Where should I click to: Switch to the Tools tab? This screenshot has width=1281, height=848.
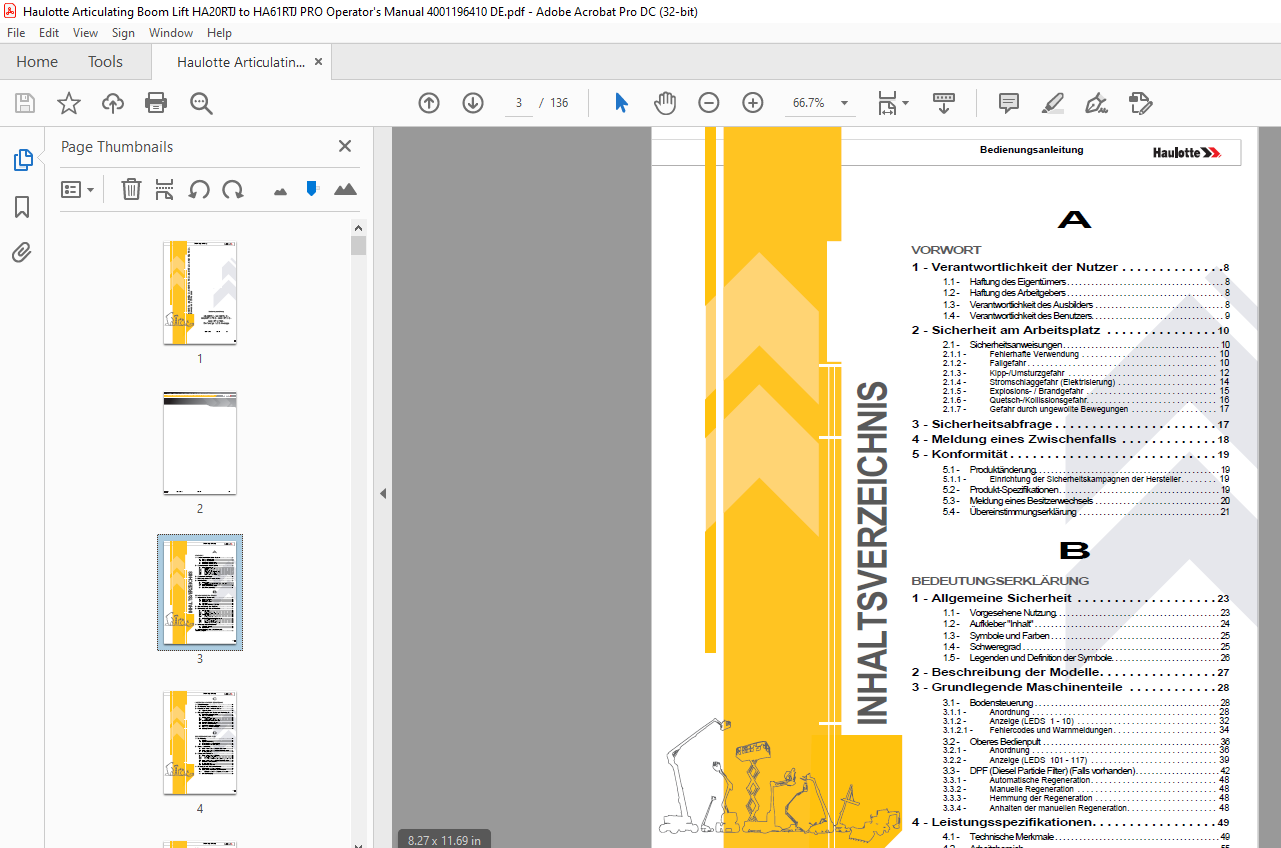tap(105, 62)
